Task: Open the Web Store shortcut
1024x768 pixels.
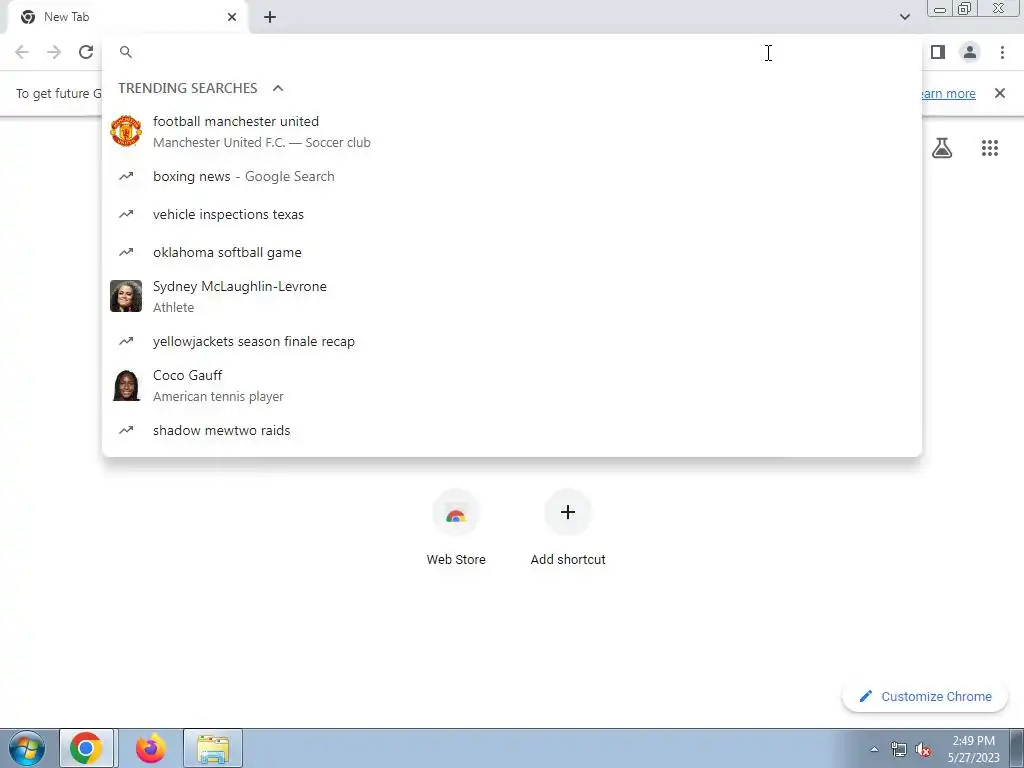Action: 456,528
